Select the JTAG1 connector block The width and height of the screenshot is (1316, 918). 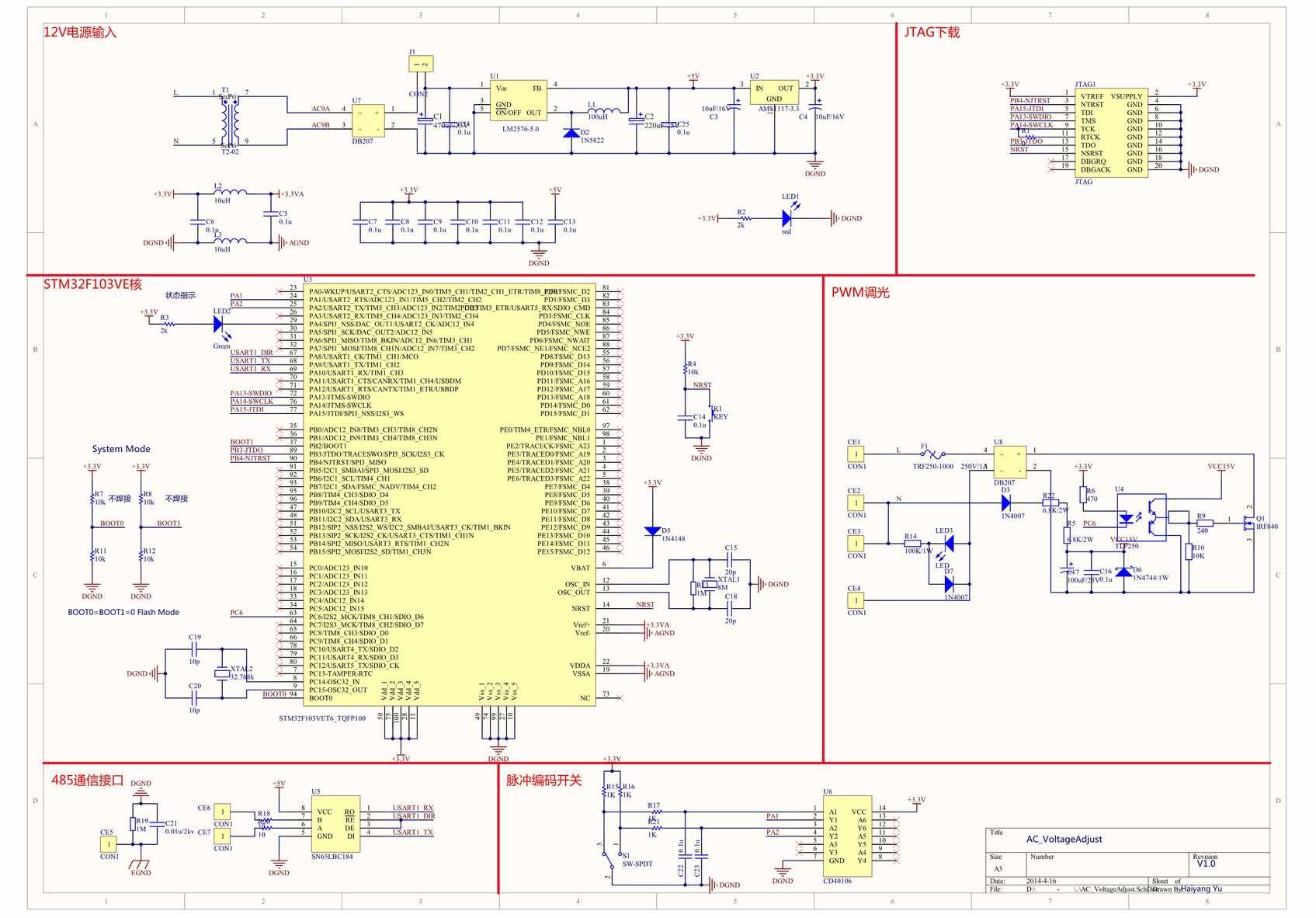click(1111, 134)
